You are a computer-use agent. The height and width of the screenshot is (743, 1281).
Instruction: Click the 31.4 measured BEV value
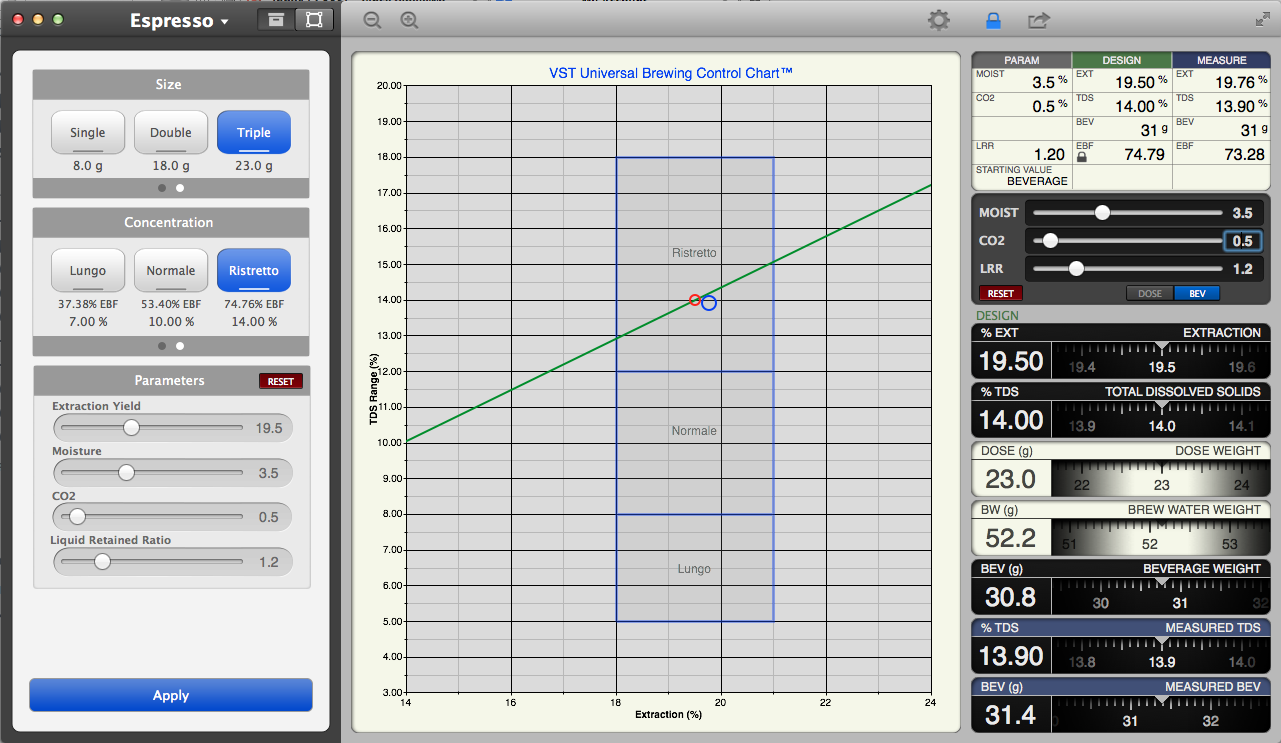pyautogui.click(x=1012, y=715)
